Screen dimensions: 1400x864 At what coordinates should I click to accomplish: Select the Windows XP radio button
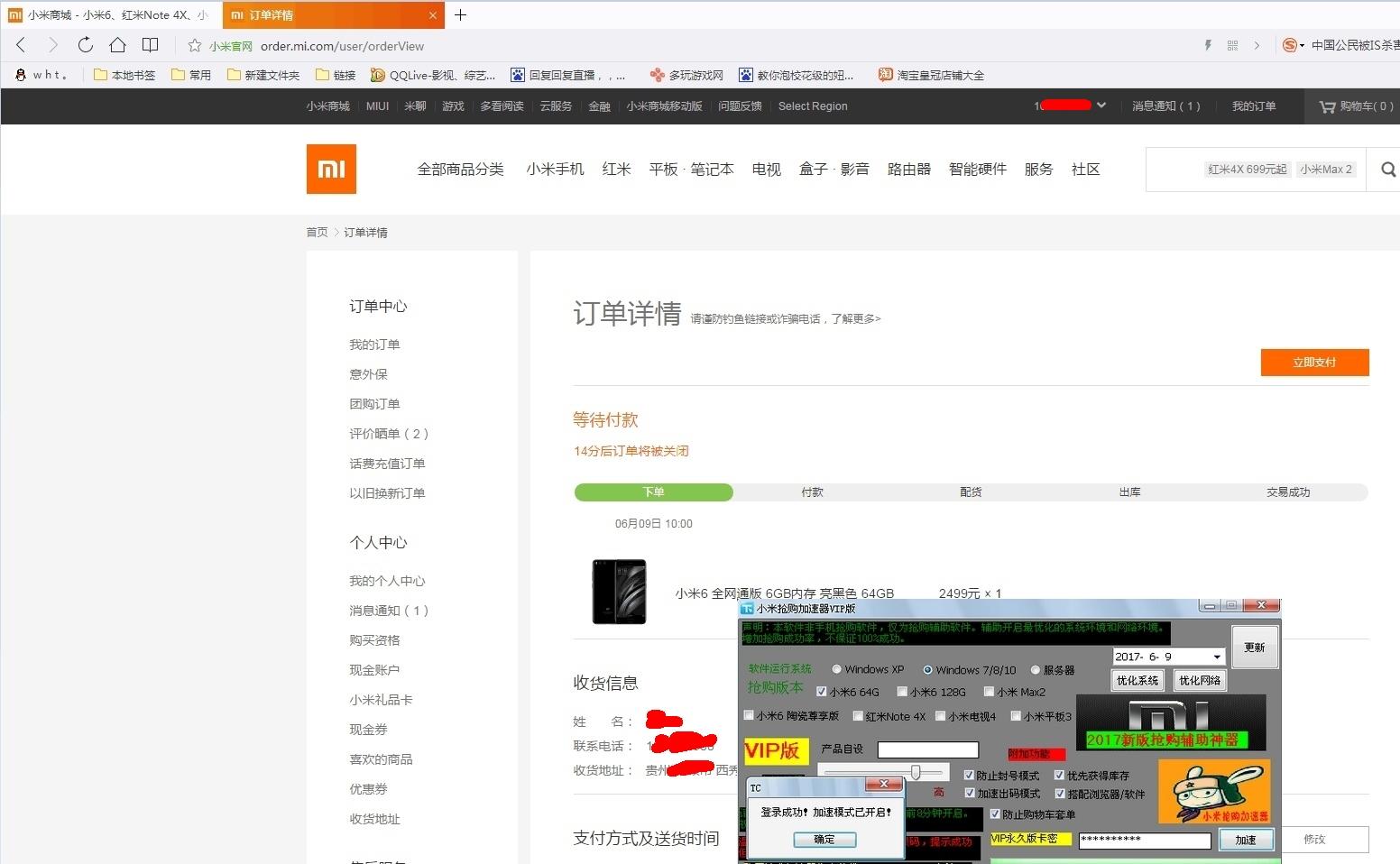(x=837, y=669)
